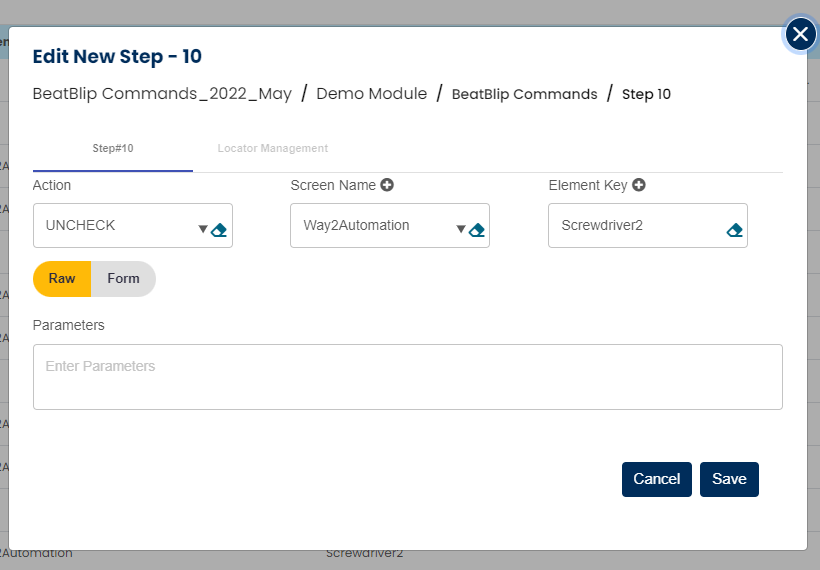Screen dimensions: 820x570
Task: Save the edited step
Action: 729,479
